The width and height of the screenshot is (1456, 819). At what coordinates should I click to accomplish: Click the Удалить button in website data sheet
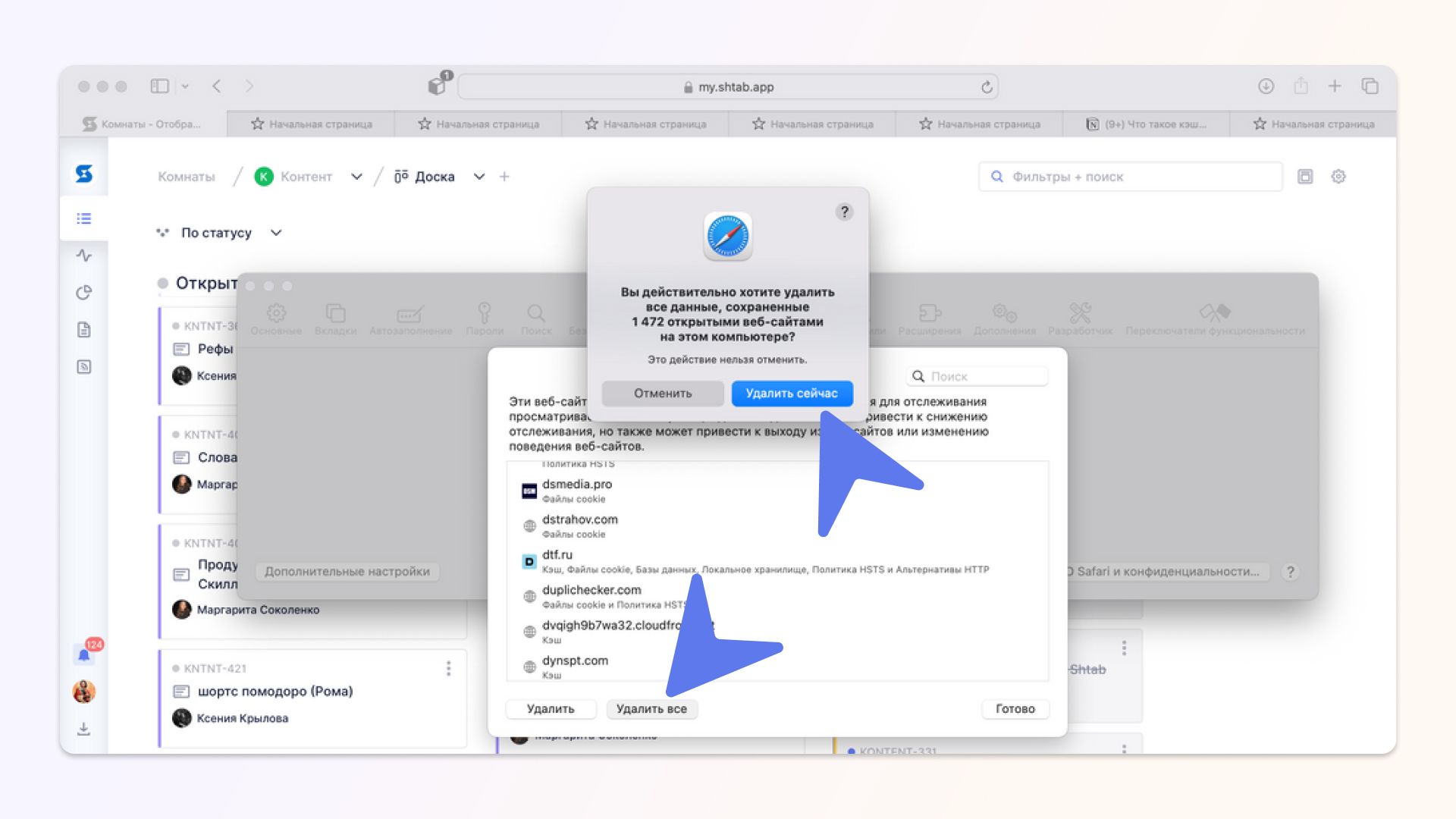click(x=551, y=708)
